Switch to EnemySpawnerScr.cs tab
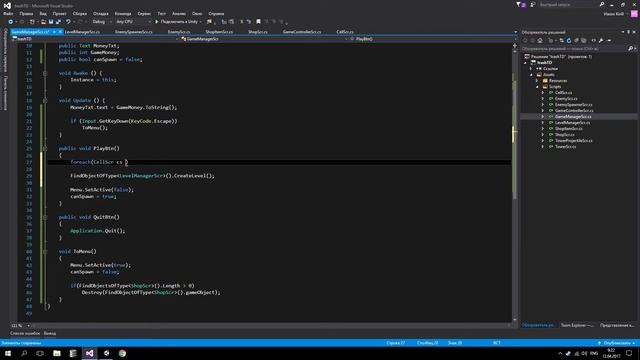Image resolution: width=640 pixels, height=360 pixels. tap(133, 32)
